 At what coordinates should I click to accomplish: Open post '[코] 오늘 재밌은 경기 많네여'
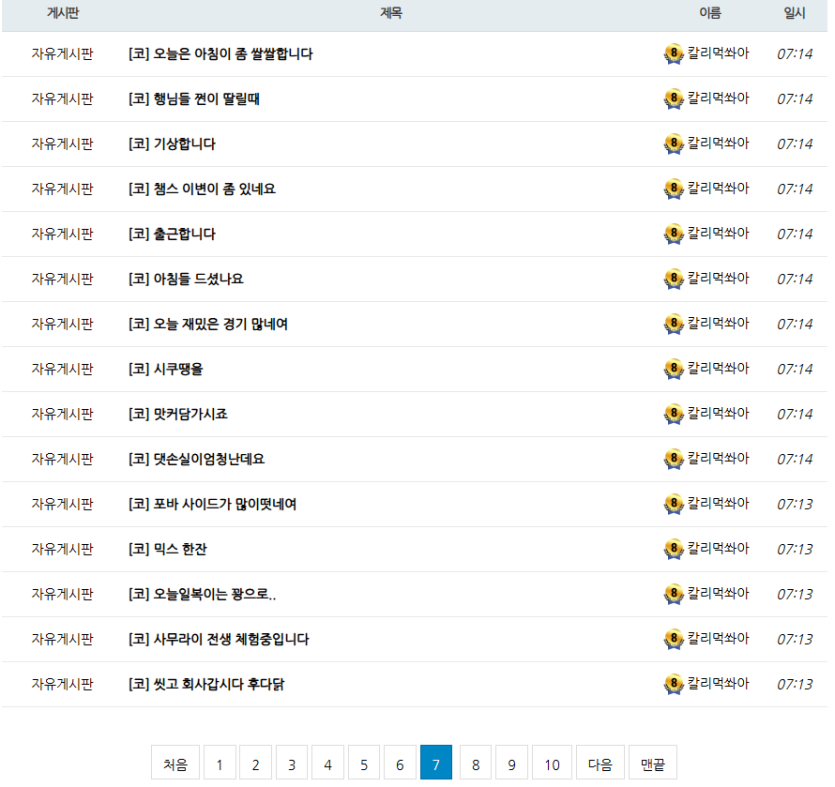[x=208, y=324]
